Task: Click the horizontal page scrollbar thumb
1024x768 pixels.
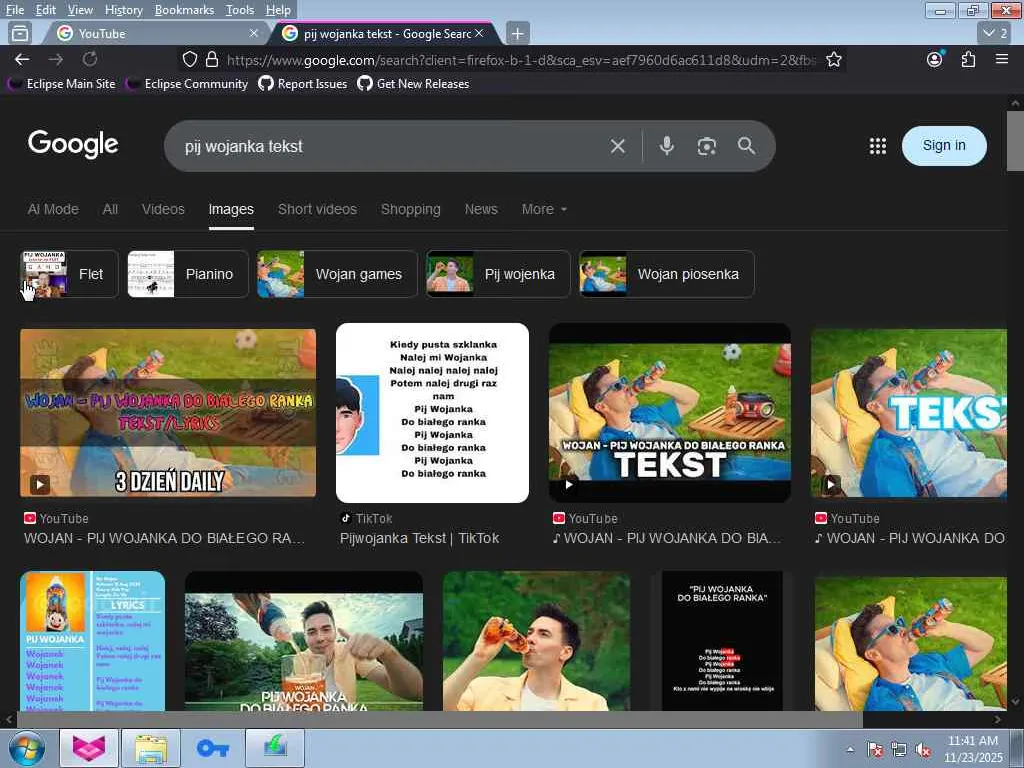Action: (x=440, y=720)
